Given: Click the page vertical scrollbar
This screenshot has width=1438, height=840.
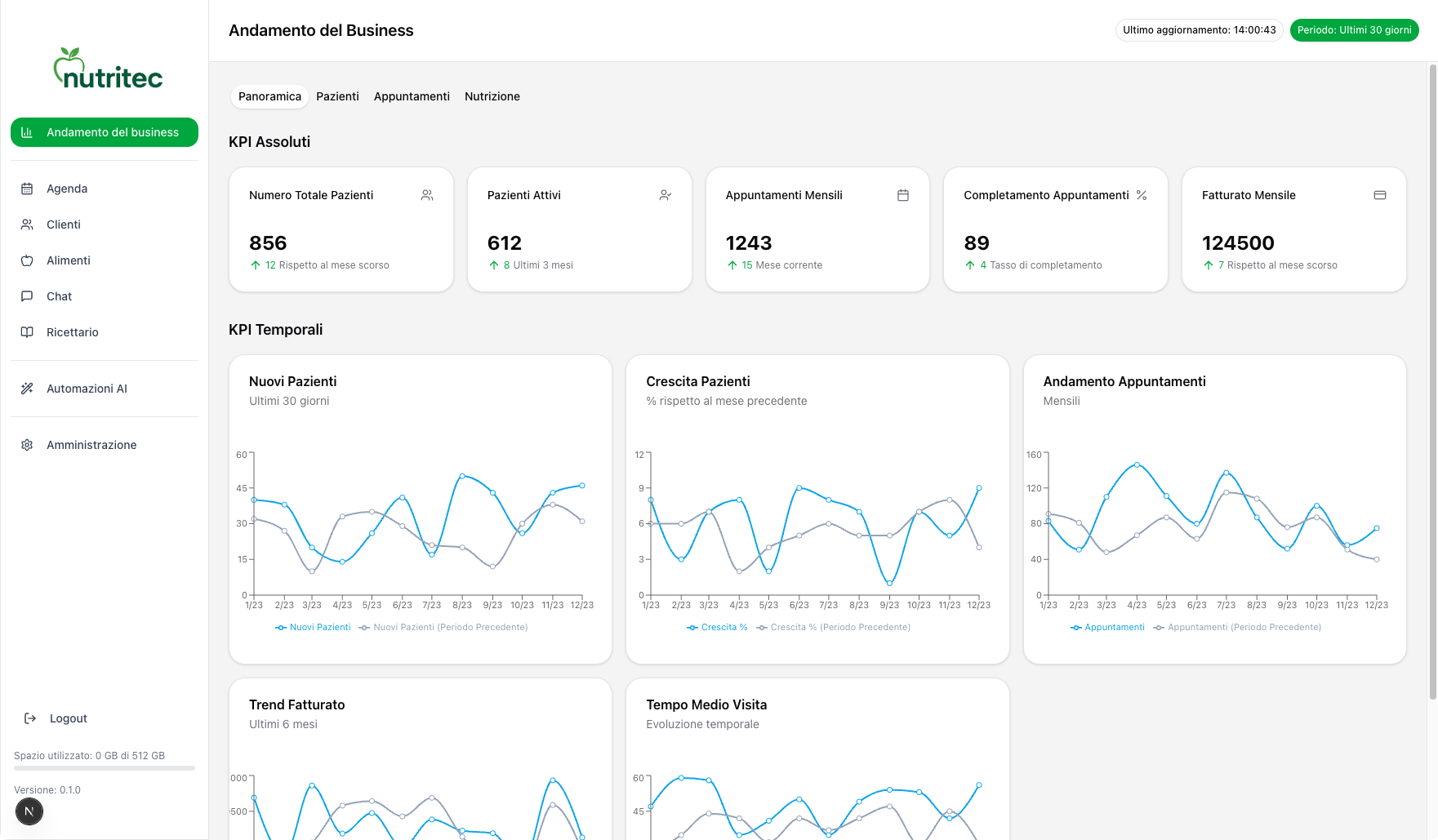Looking at the screenshot, I should pos(1432,382).
